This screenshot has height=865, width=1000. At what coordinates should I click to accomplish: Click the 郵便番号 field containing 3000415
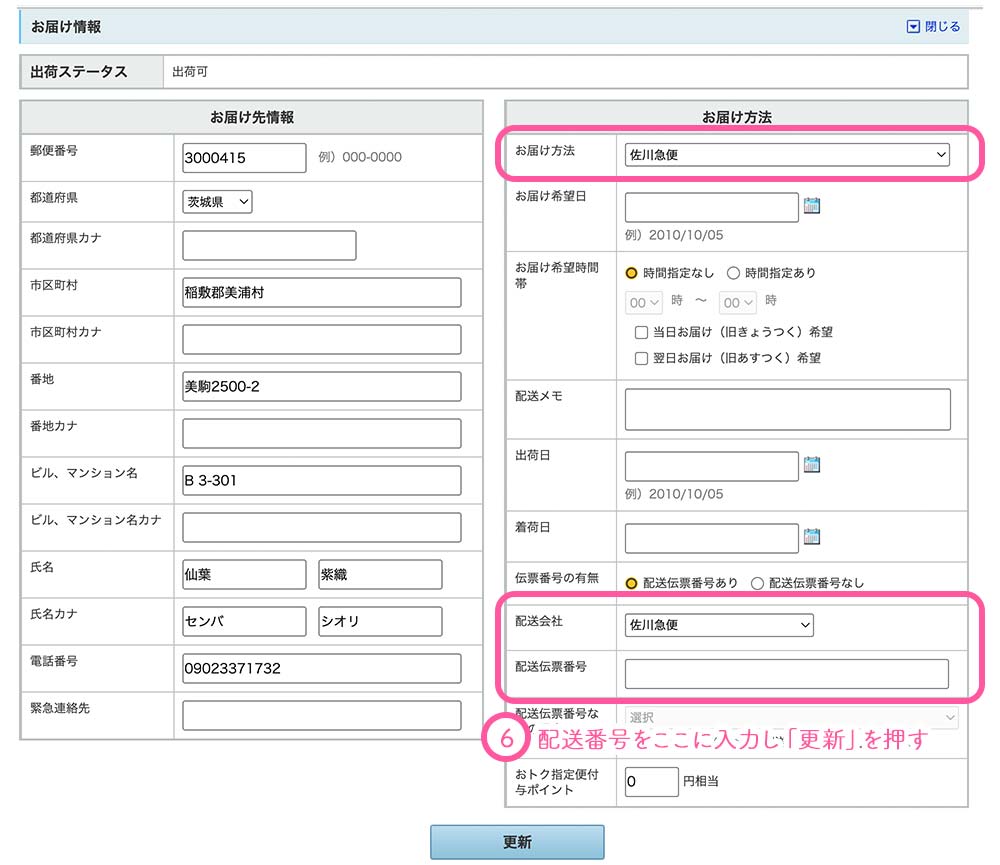[244, 158]
